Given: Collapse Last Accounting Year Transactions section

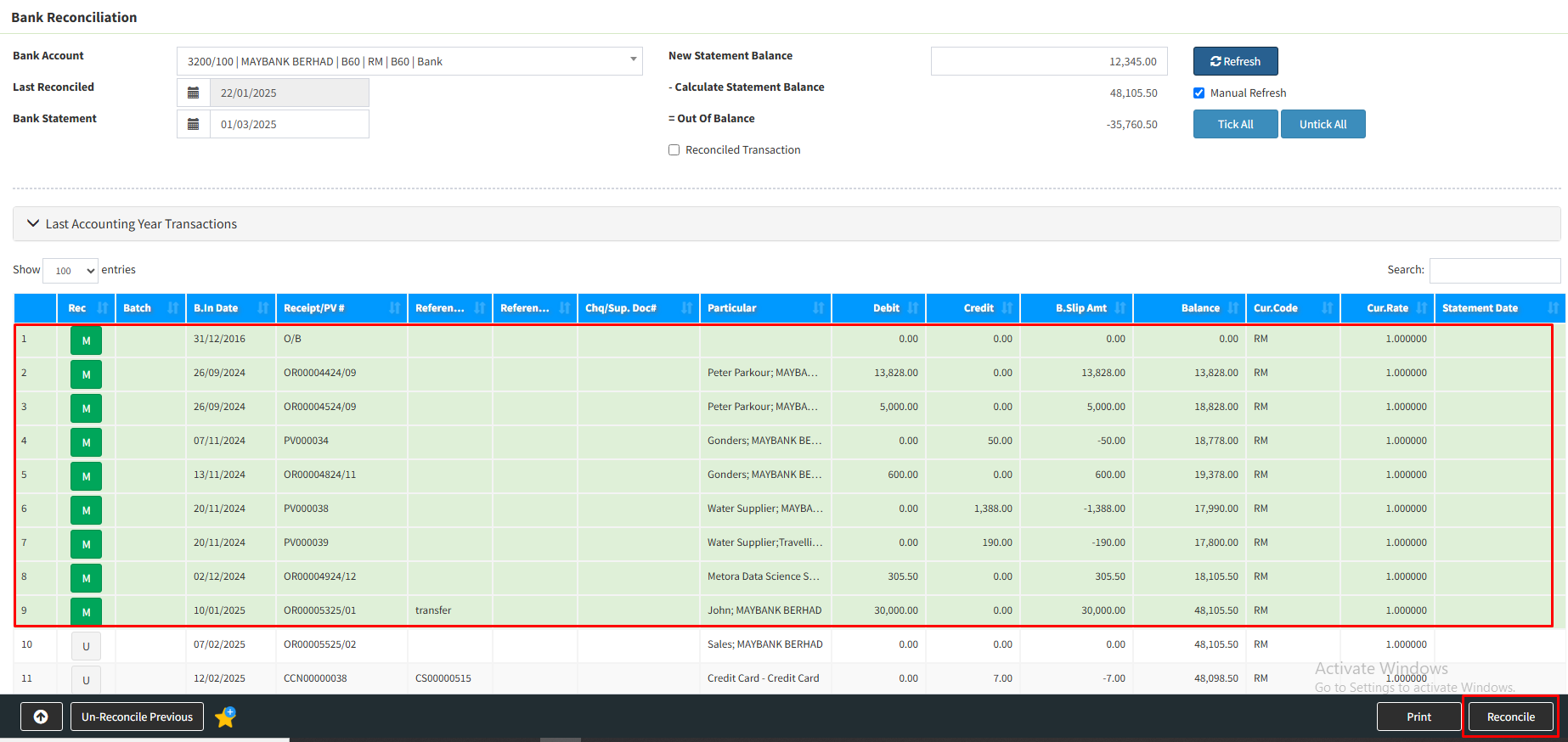Looking at the screenshot, I should tap(34, 224).
